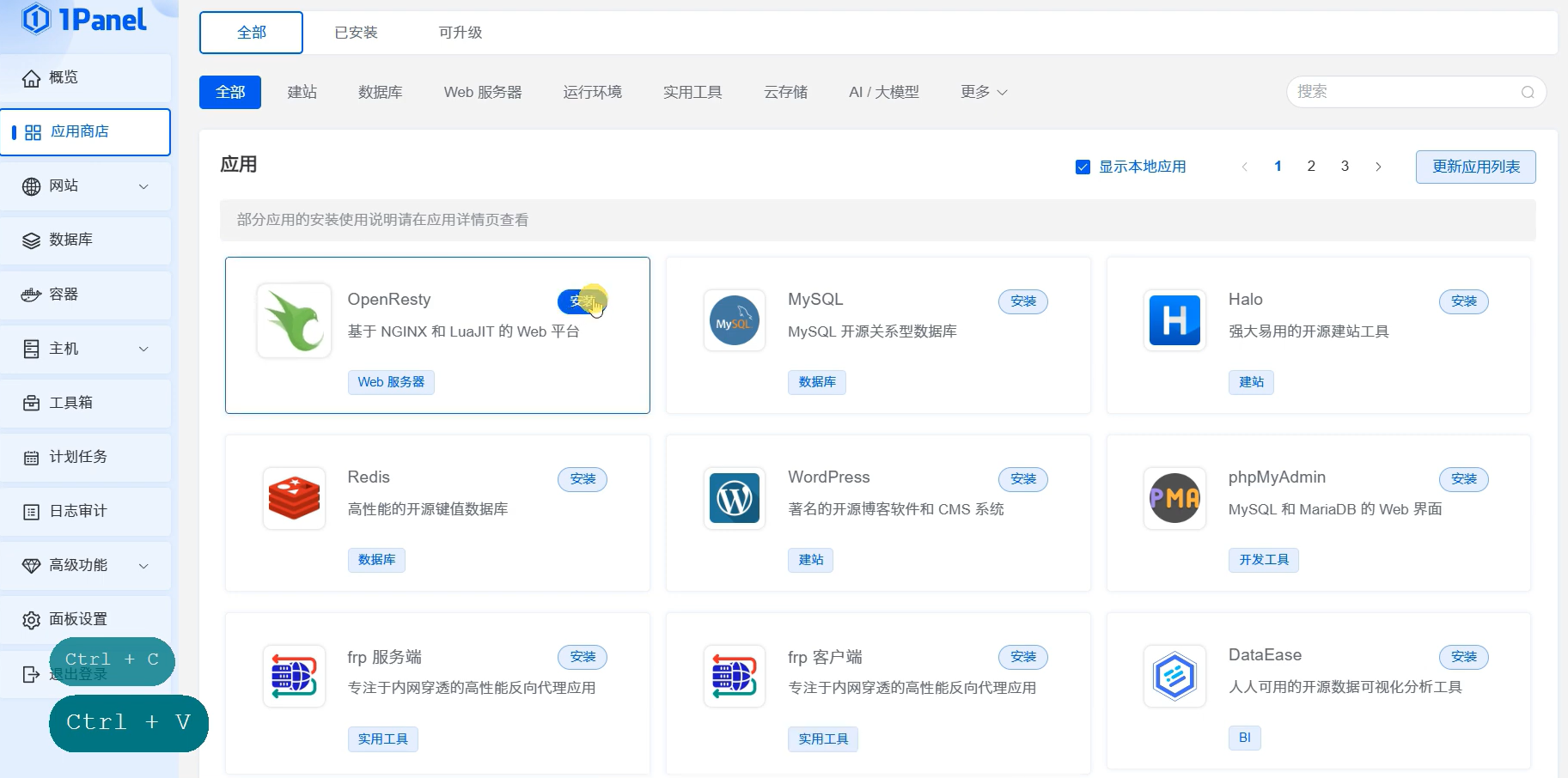Install WordPress with 安装 button
1568x778 pixels.
(1023, 479)
